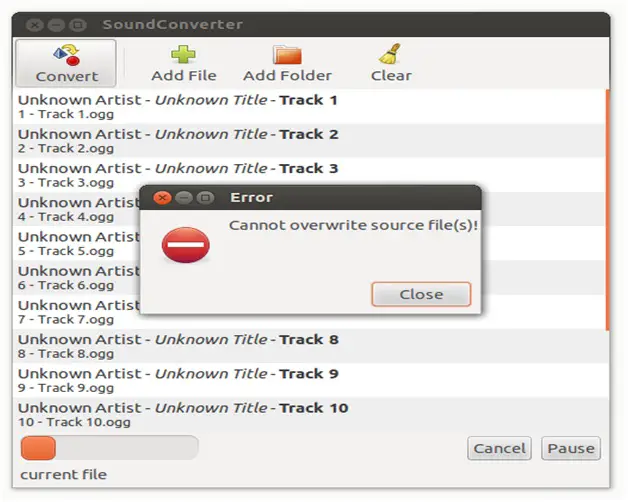Click the red error stop icon
628x502 pixels.
click(186, 245)
